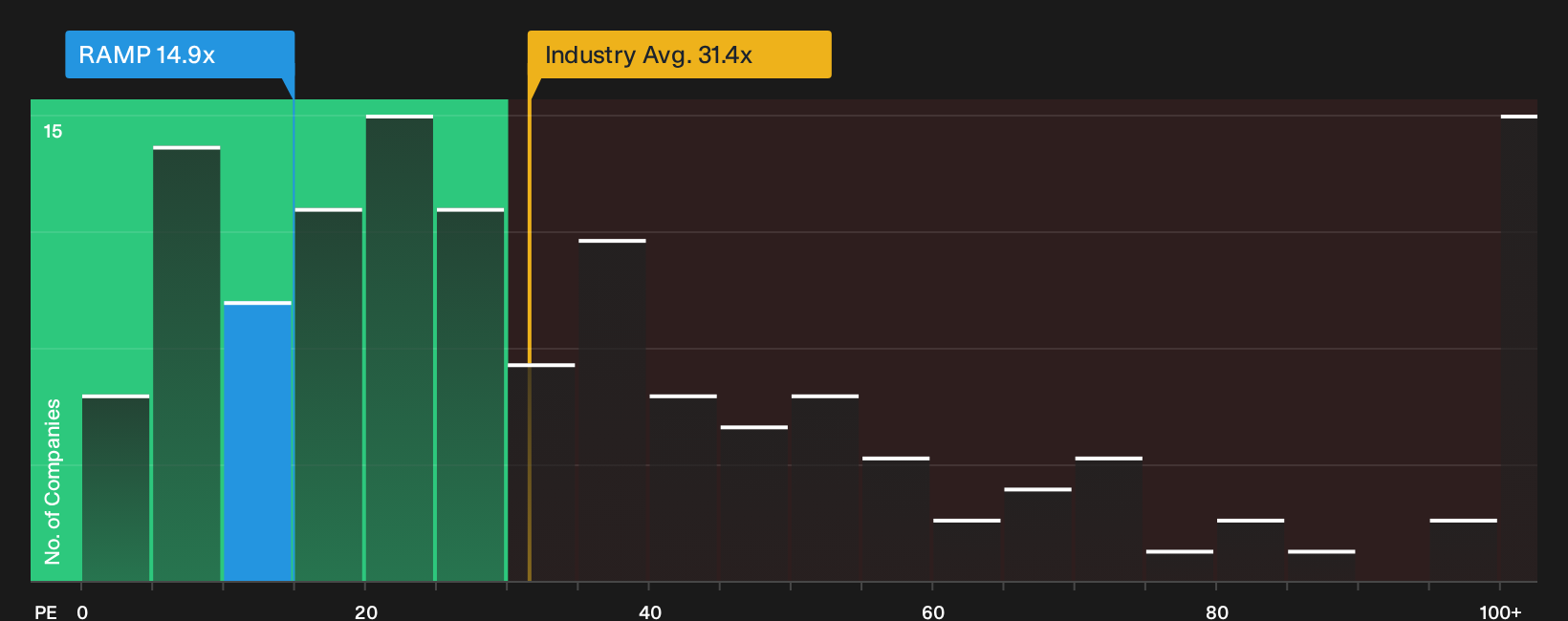Select the 30–35 PE histogram bar
1568x621 pixels.
pyautogui.click(x=541, y=473)
